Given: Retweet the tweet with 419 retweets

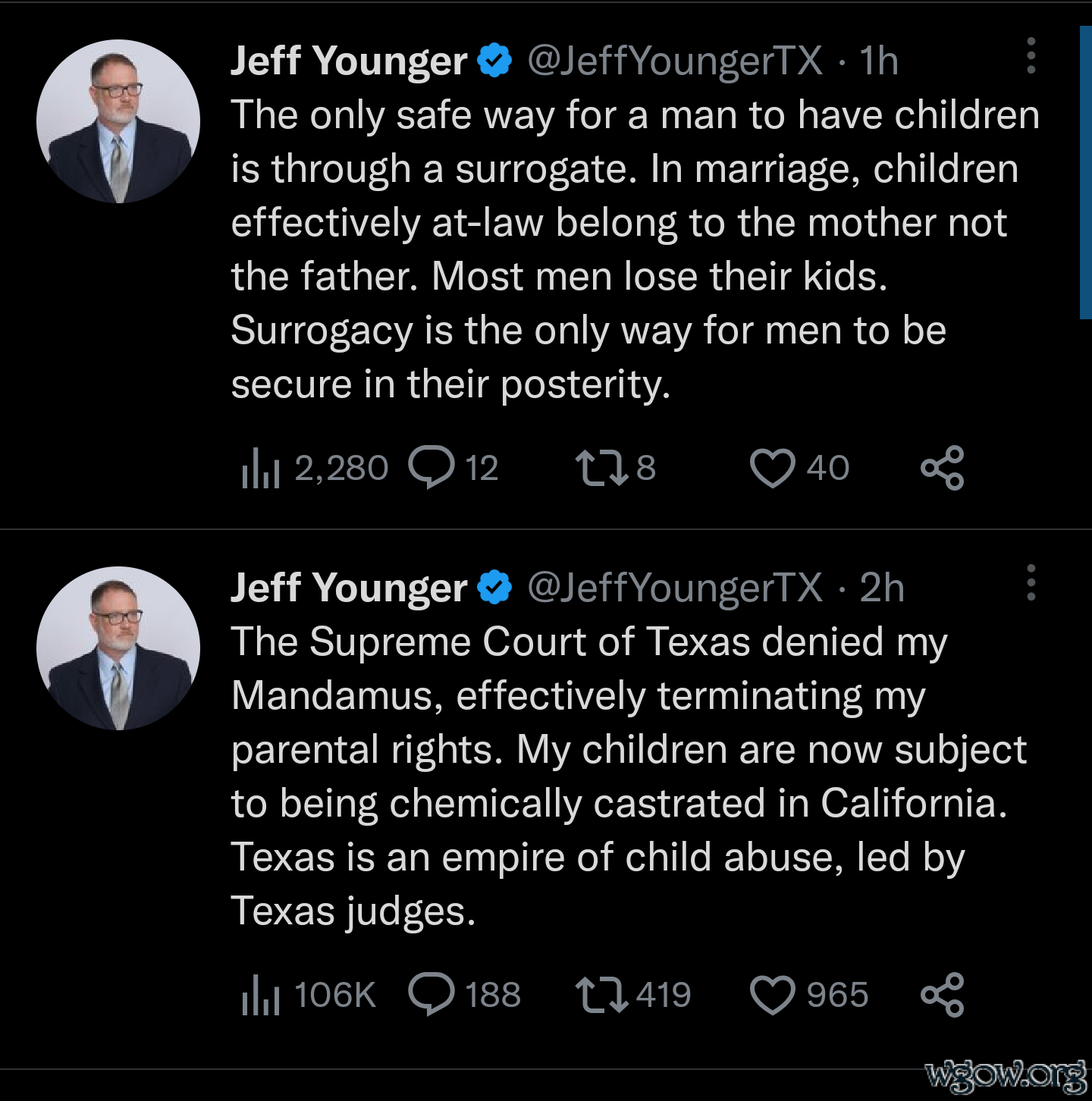Looking at the screenshot, I should [601, 994].
